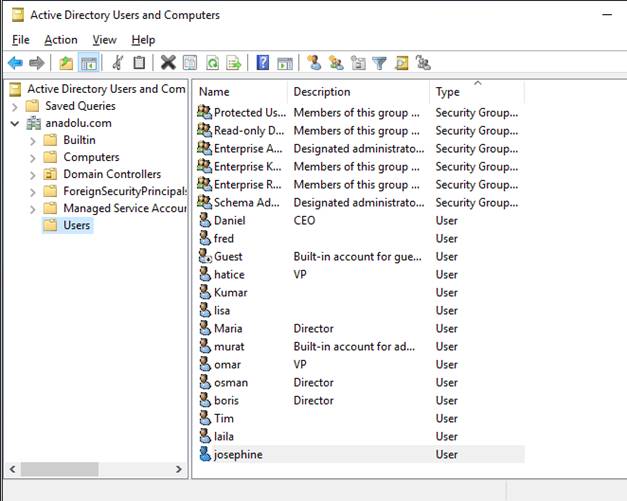Image resolution: width=627 pixels, height=501 pixels.
Task: Click the Schema Ad... group icon
Action: coord(204,202)
